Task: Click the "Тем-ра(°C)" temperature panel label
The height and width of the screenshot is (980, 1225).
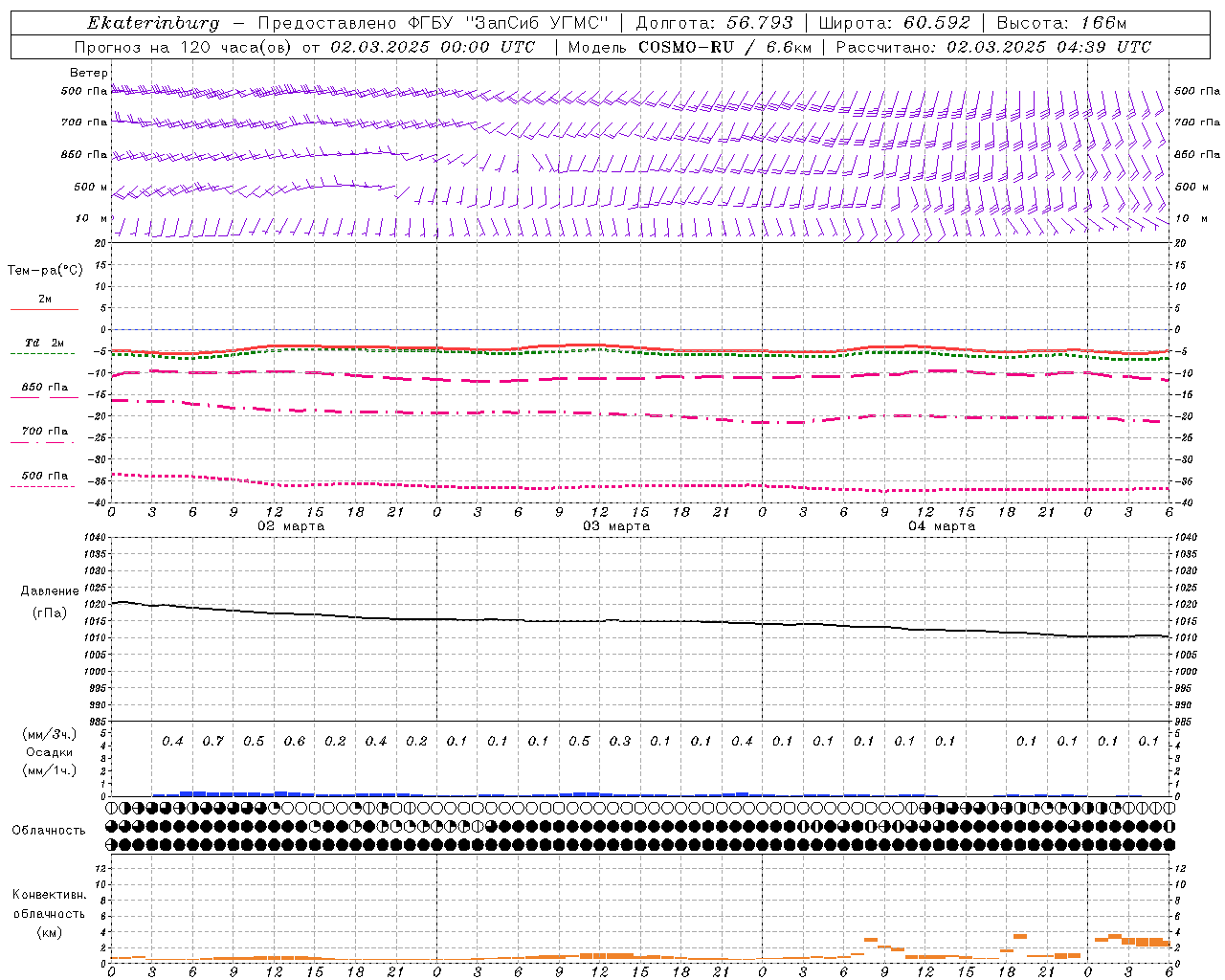Action: pyautogui.click(x=45, y=271)
